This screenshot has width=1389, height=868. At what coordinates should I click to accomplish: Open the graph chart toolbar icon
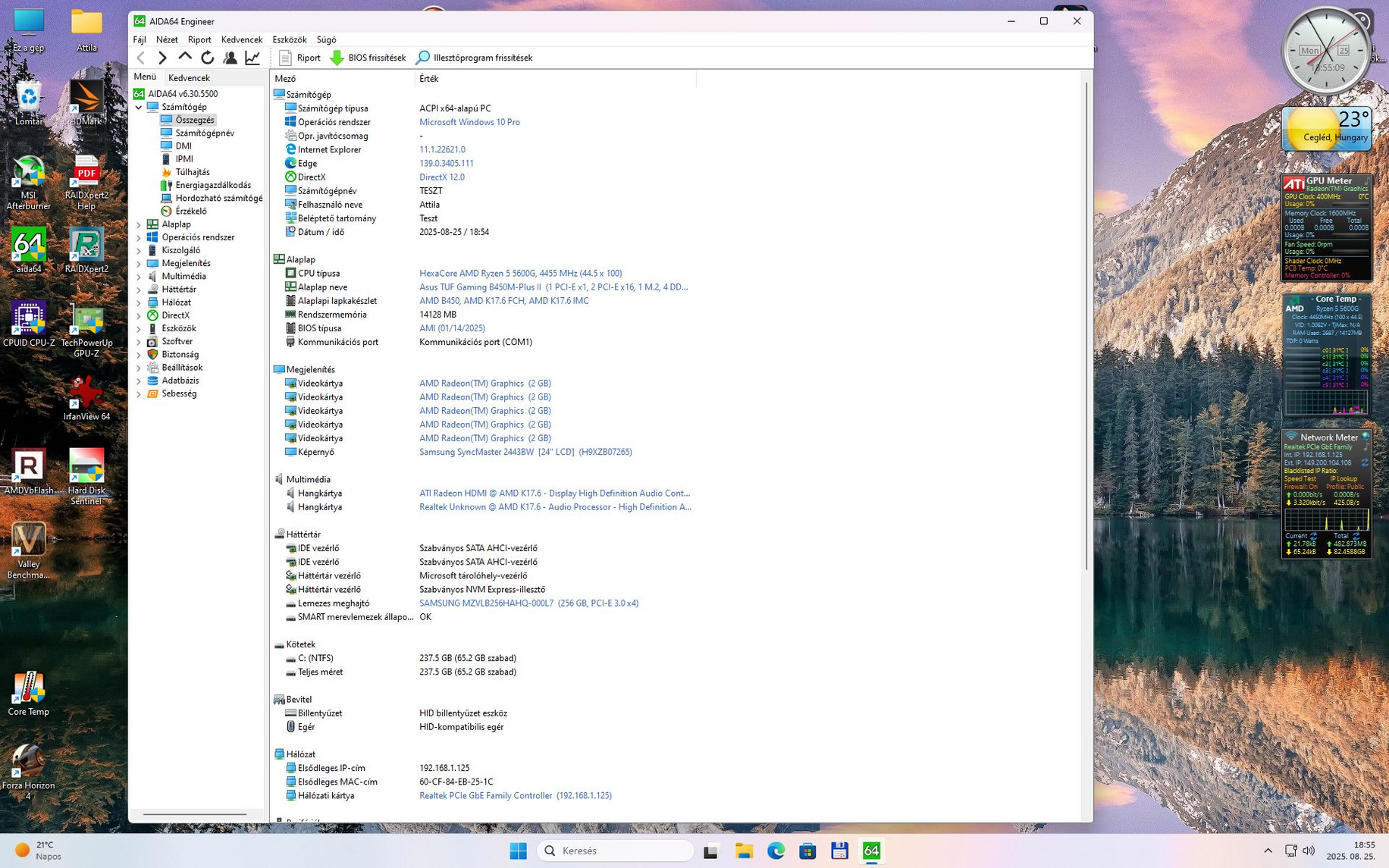pos(252,58)
